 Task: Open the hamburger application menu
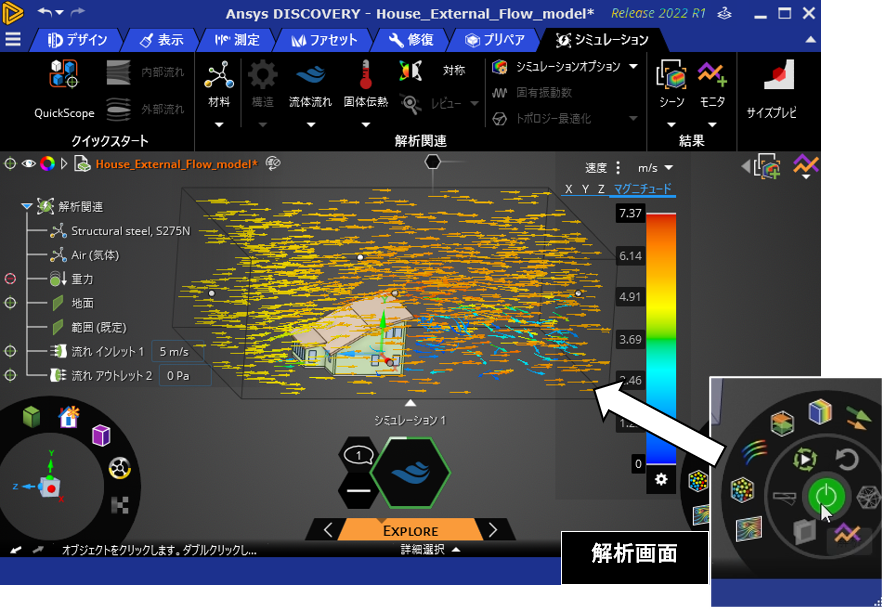pyautogui.click(x=12, y=39)
